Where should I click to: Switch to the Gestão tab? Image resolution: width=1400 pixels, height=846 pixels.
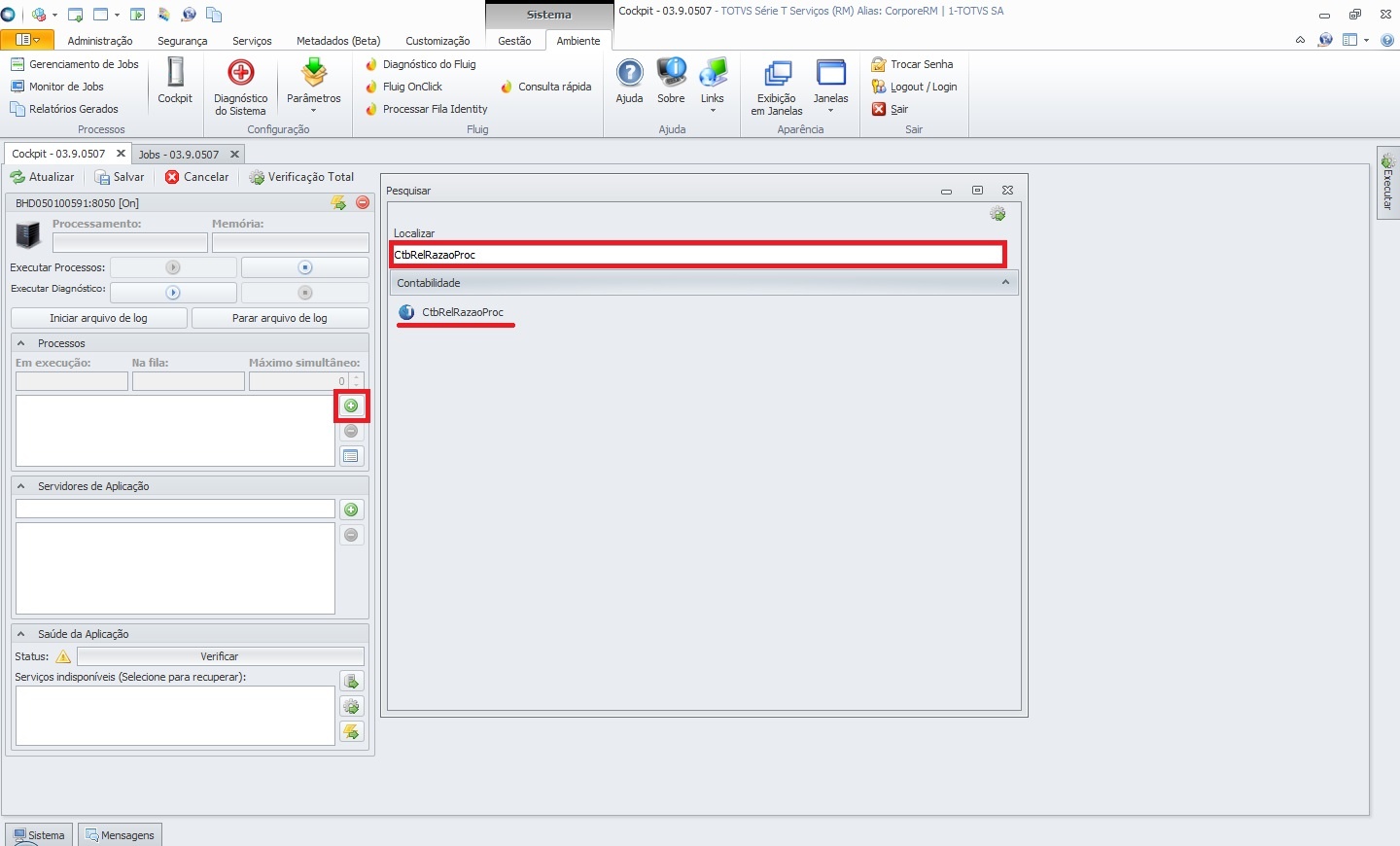pyautogui.click(x=514, y=41)
